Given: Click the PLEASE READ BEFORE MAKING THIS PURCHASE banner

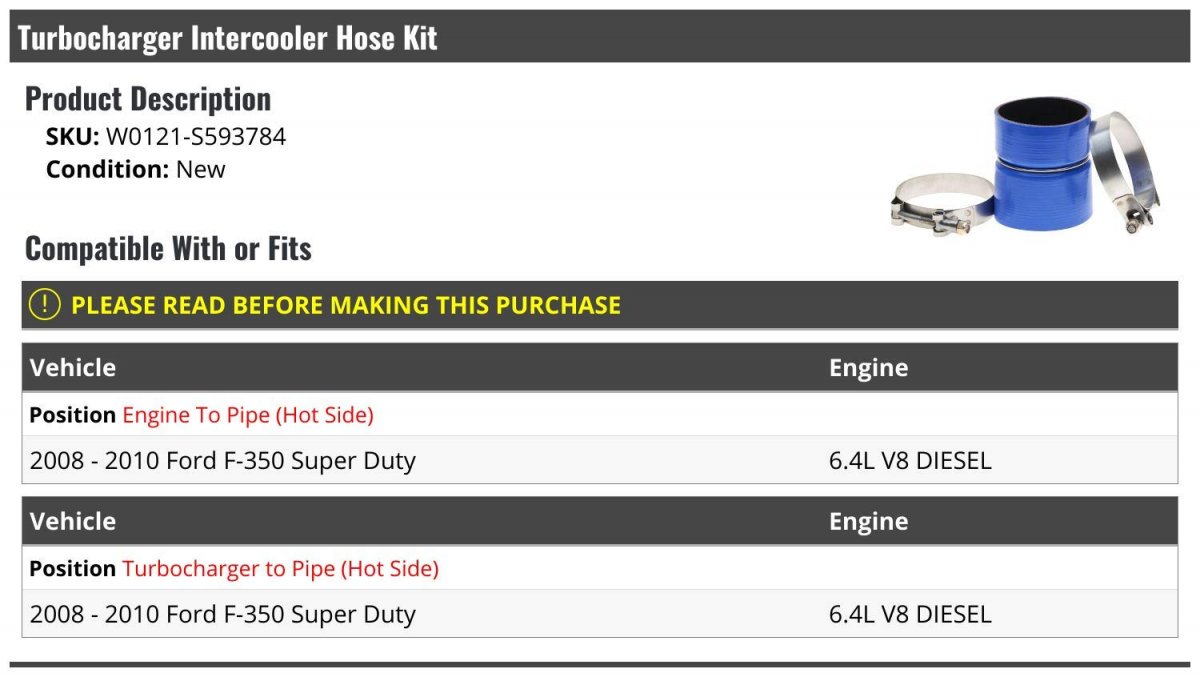Looking at the screenshot, I should pyautogui.click(x=600, y=305).
